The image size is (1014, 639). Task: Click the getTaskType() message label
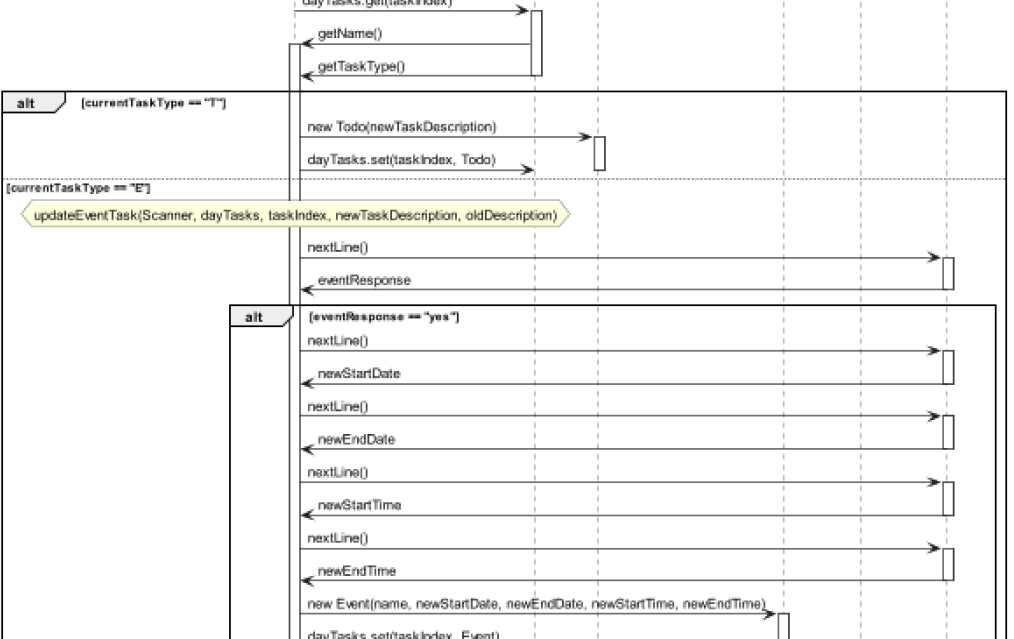pyautogui.click(x=361, y=67)
